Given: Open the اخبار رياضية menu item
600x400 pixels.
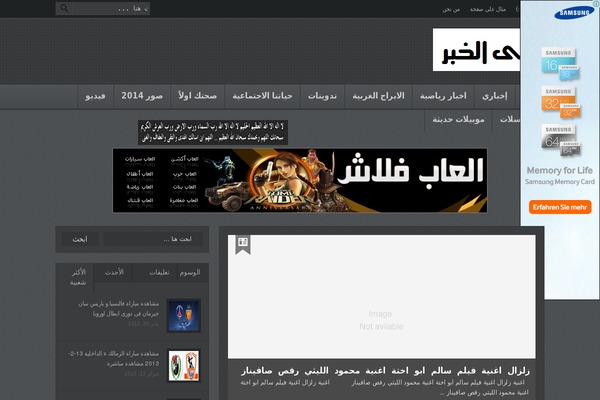Looking at the screenshot, I should [x=443, y=96].
